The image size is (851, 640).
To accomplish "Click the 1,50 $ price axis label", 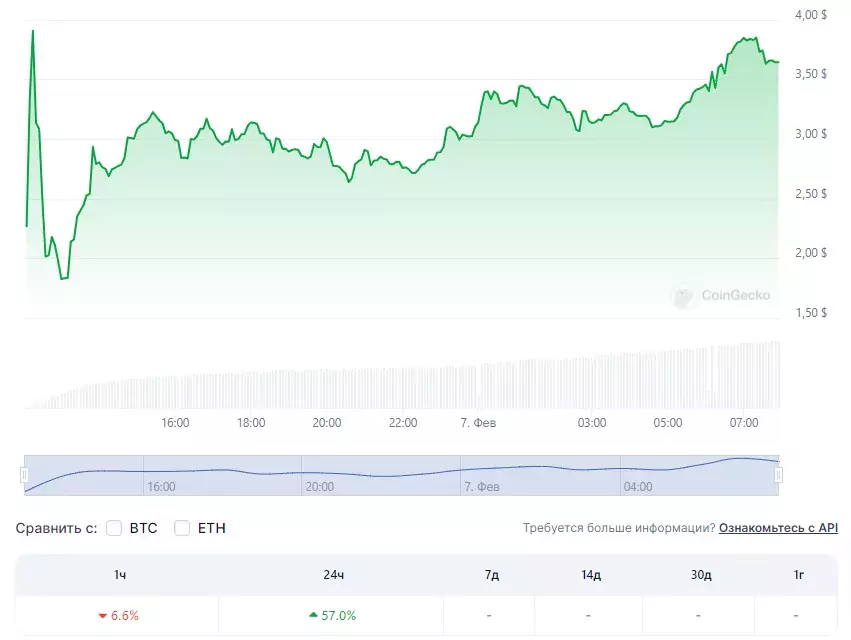I will click(811, 312).
